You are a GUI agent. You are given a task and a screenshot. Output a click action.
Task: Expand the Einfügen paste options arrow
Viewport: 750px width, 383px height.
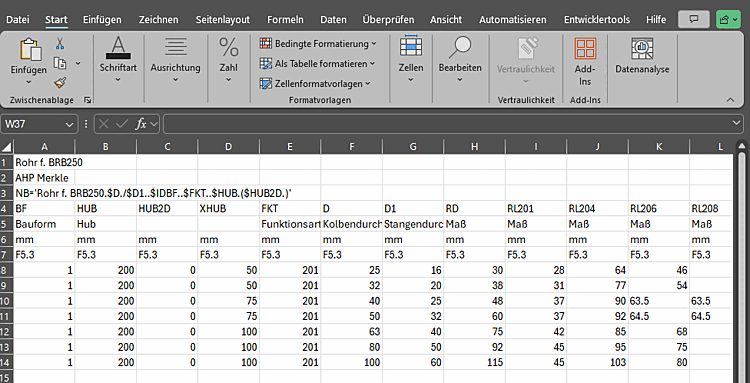29,82
